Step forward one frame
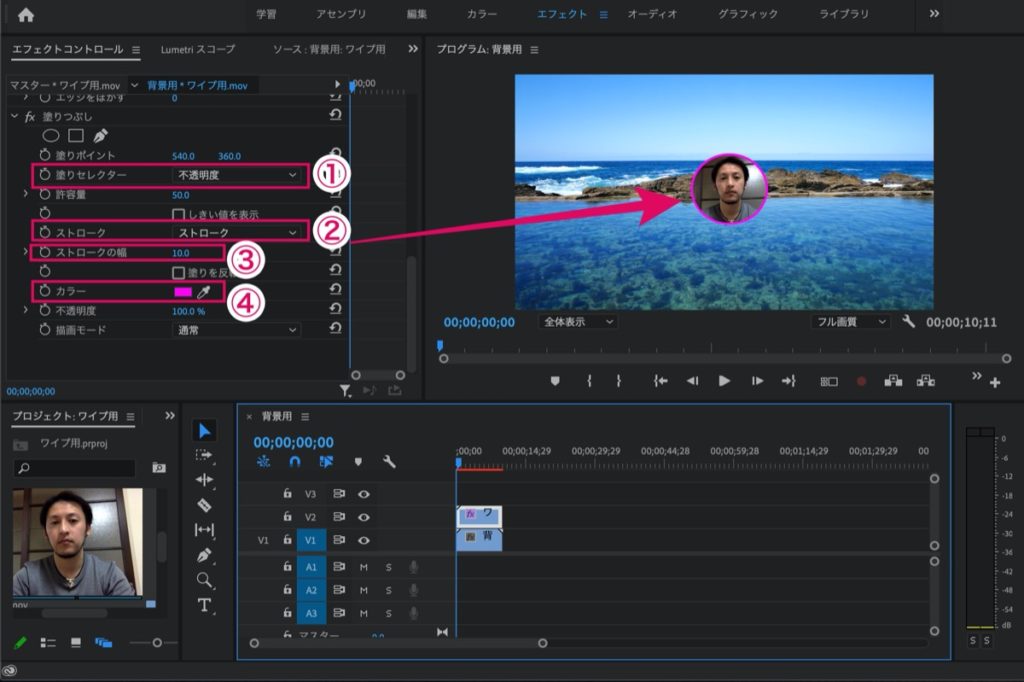Viewport: 1024px width, 682px height. [758, 381]
